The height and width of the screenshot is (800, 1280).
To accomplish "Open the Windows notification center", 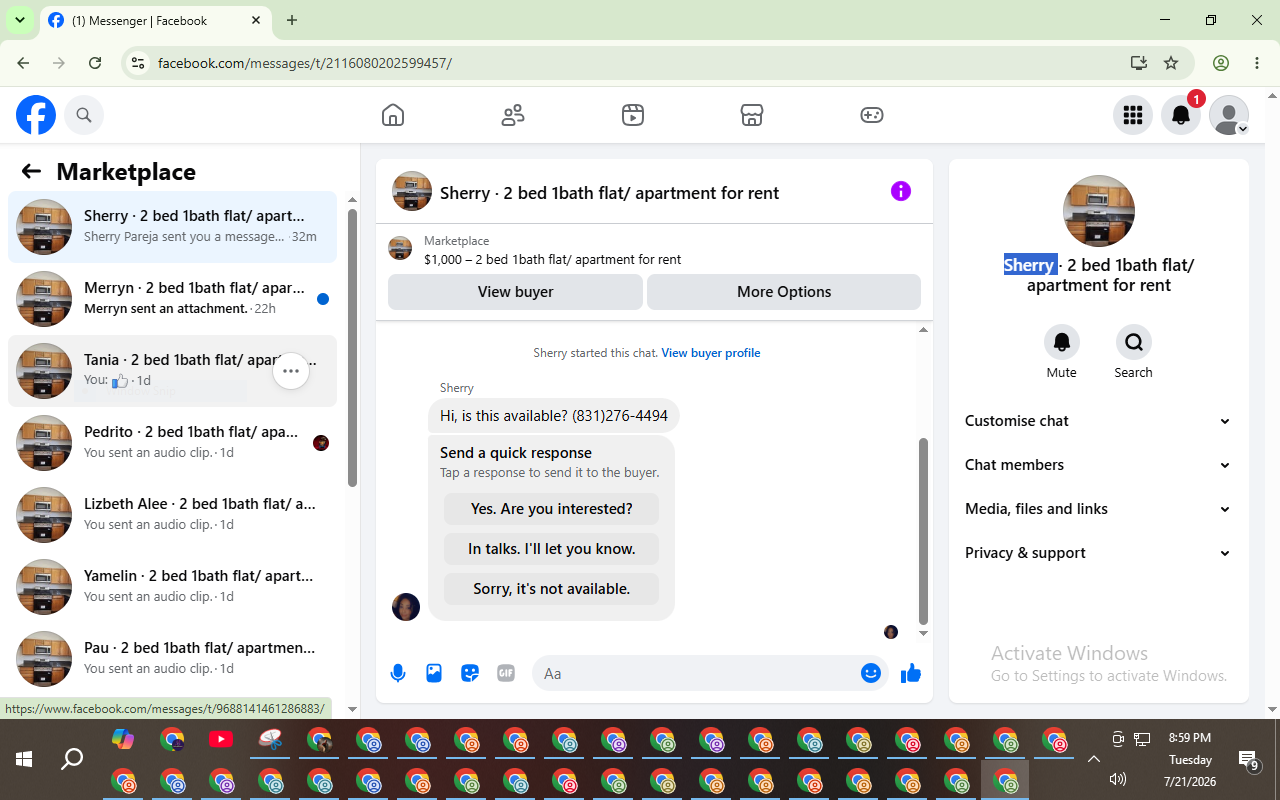I will tap(1248, 761).
